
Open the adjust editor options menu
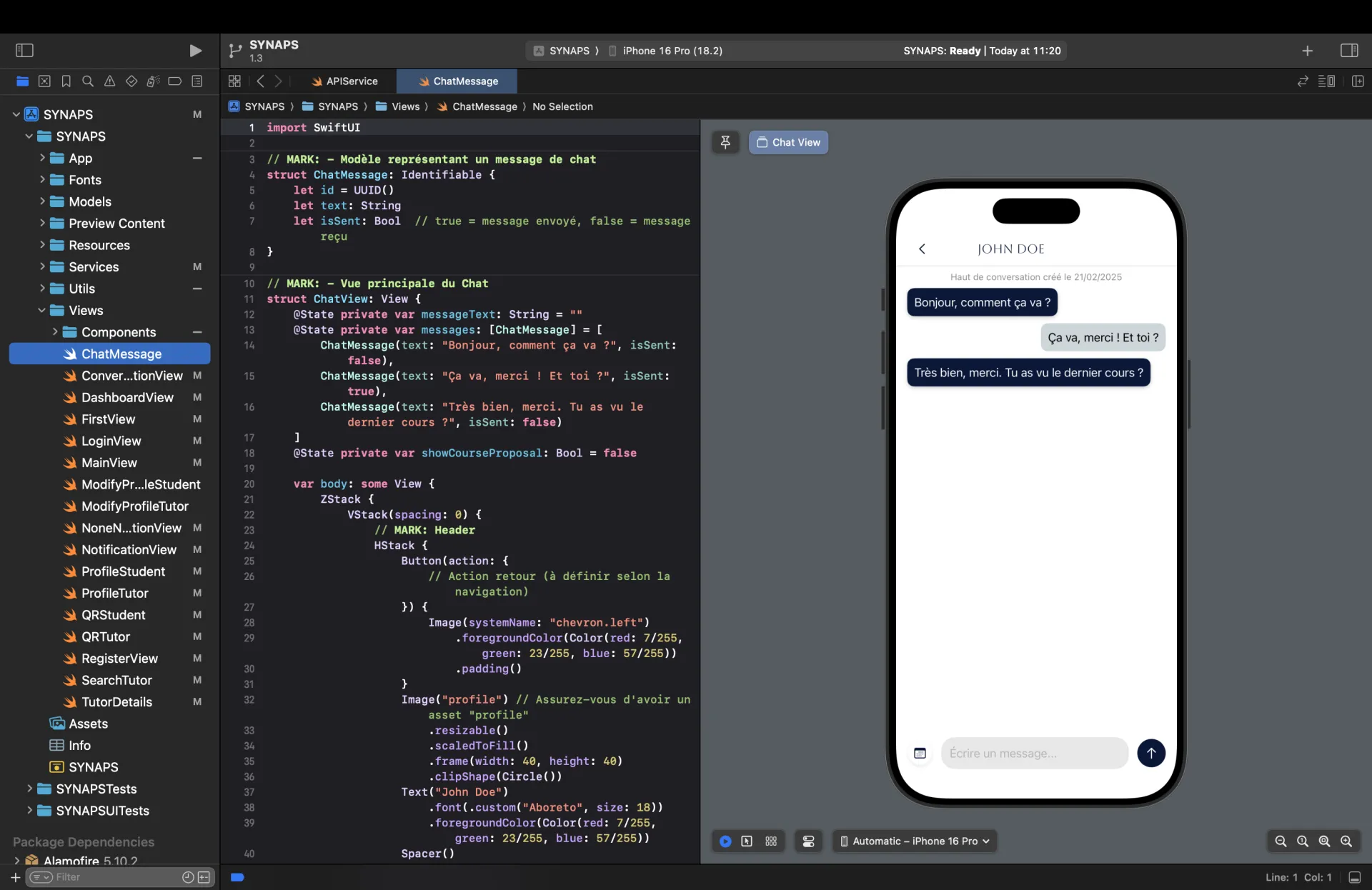[x=1327, y=81]
